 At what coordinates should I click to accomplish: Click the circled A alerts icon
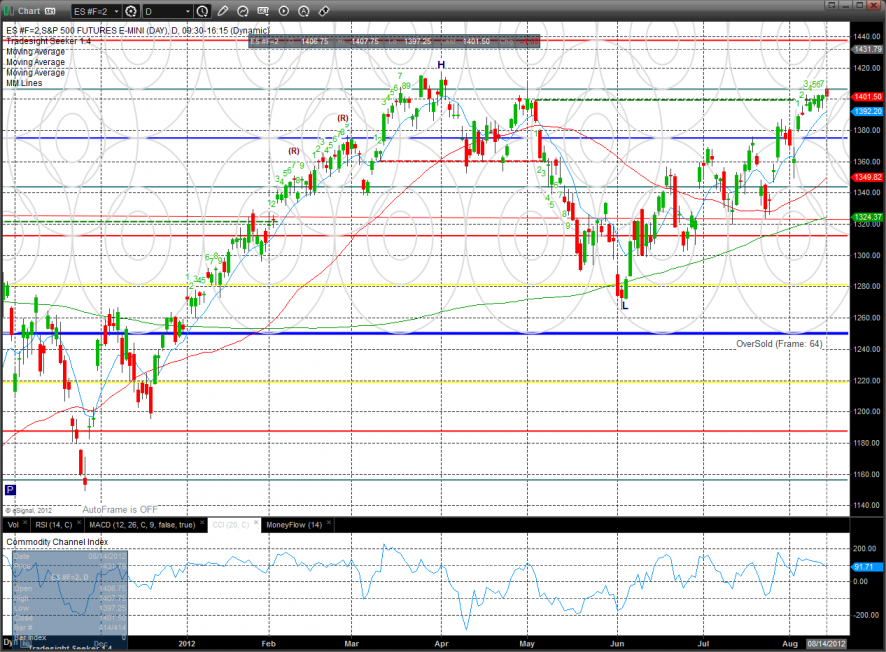coord(303,11)
